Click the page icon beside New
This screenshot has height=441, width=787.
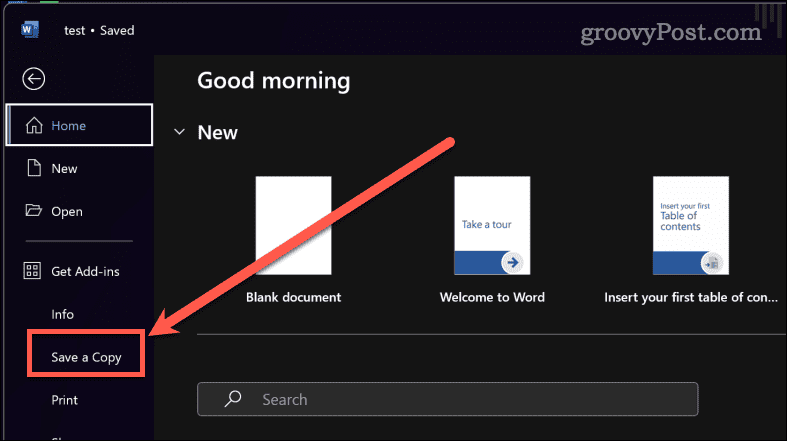click(34, 168)
